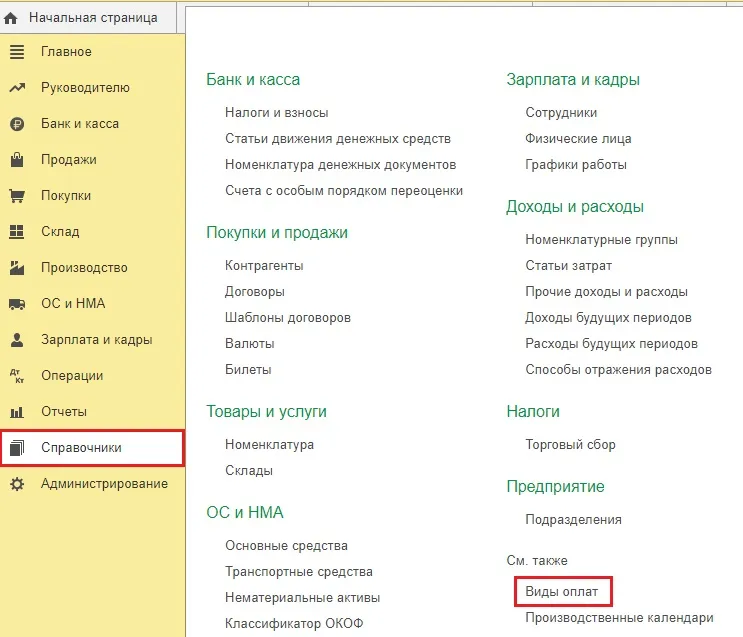The width and height of the screenshot is (743, 637).
Task: Open the Производственные календари link
Action: pyautogui.click(x=619, y=618)
